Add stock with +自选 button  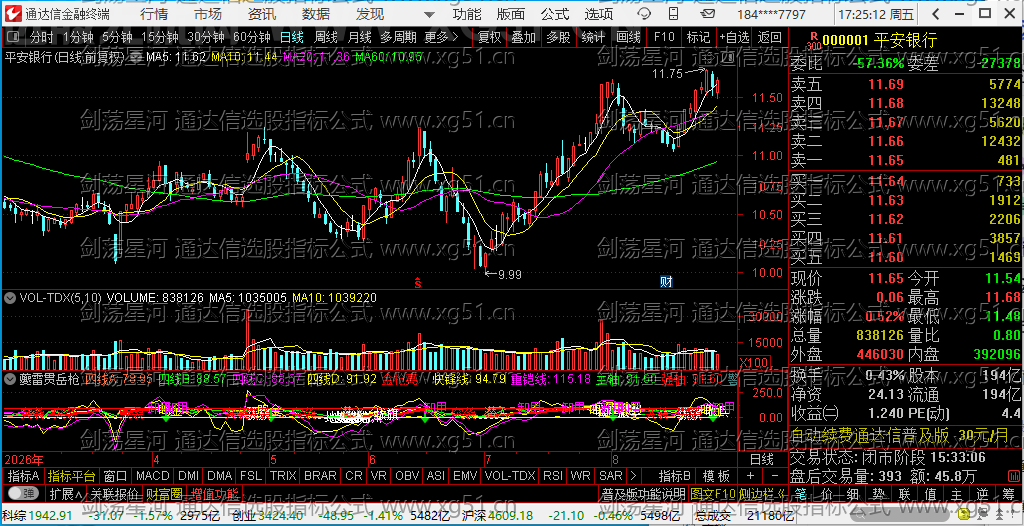735,37
